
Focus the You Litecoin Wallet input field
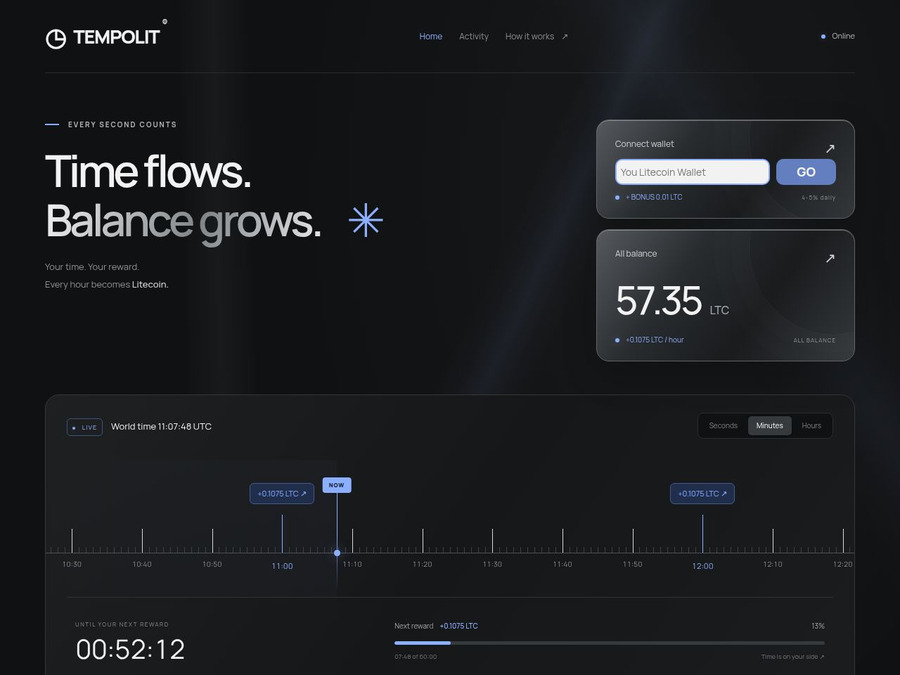692,172
